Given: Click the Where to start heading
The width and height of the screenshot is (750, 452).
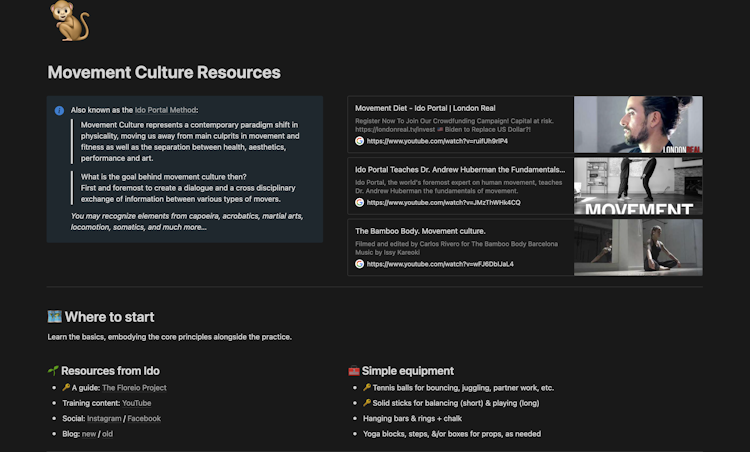Looking at the screenshot, I should click(110, 317).
